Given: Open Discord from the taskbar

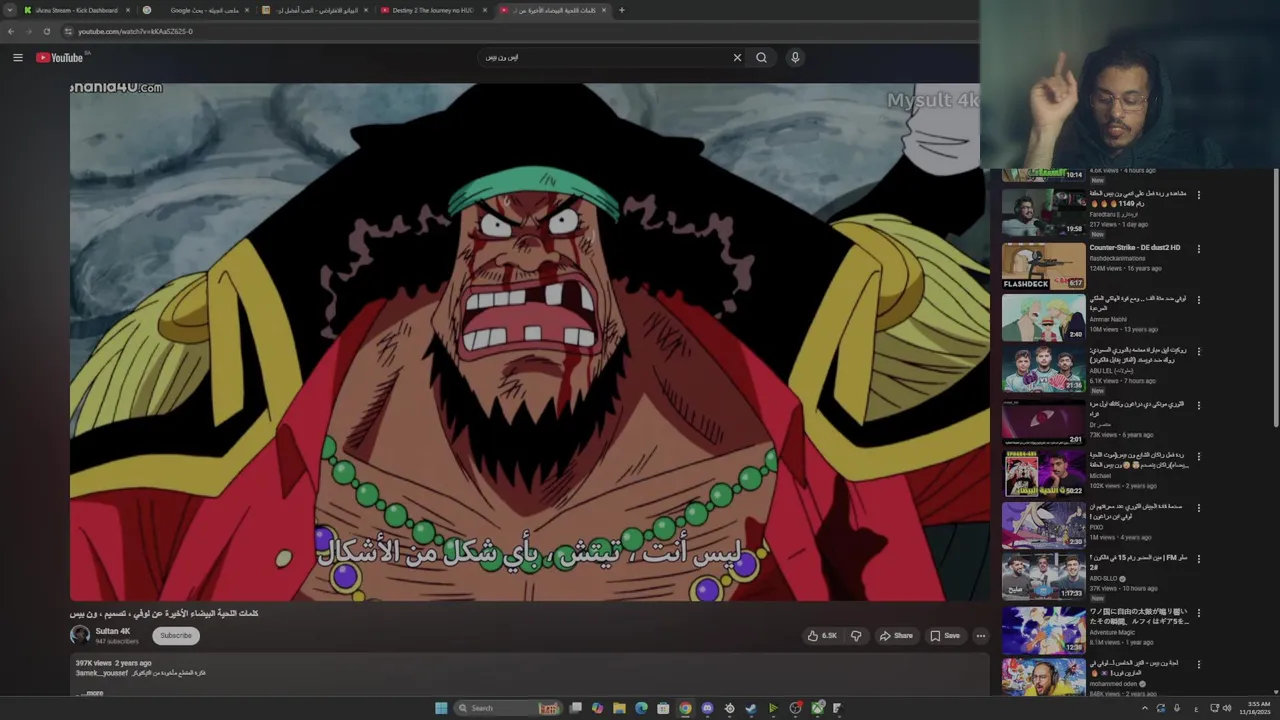Looking at the screenshot, I should coord(707,708).
